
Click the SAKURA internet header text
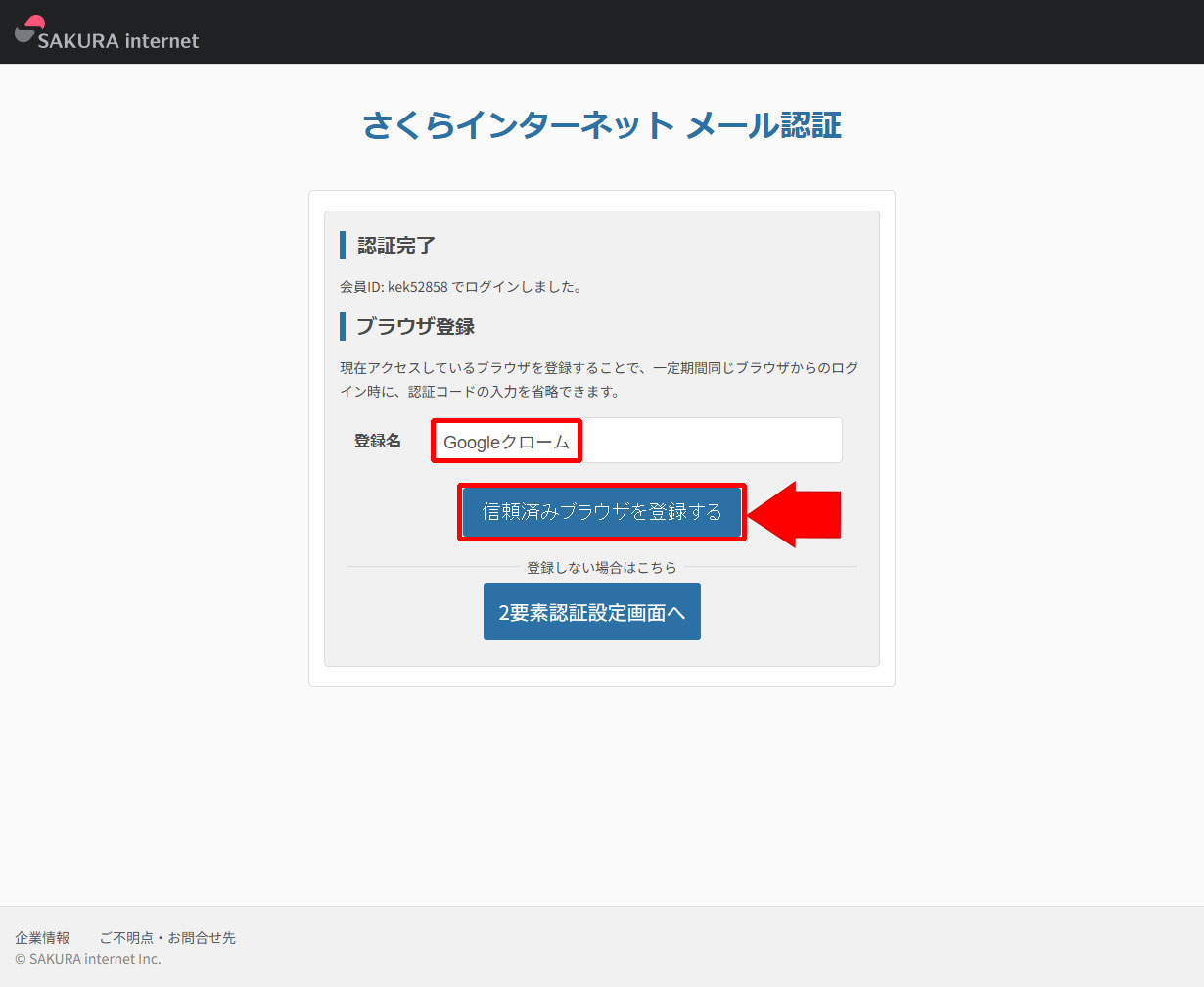click(x=117, y=41)
